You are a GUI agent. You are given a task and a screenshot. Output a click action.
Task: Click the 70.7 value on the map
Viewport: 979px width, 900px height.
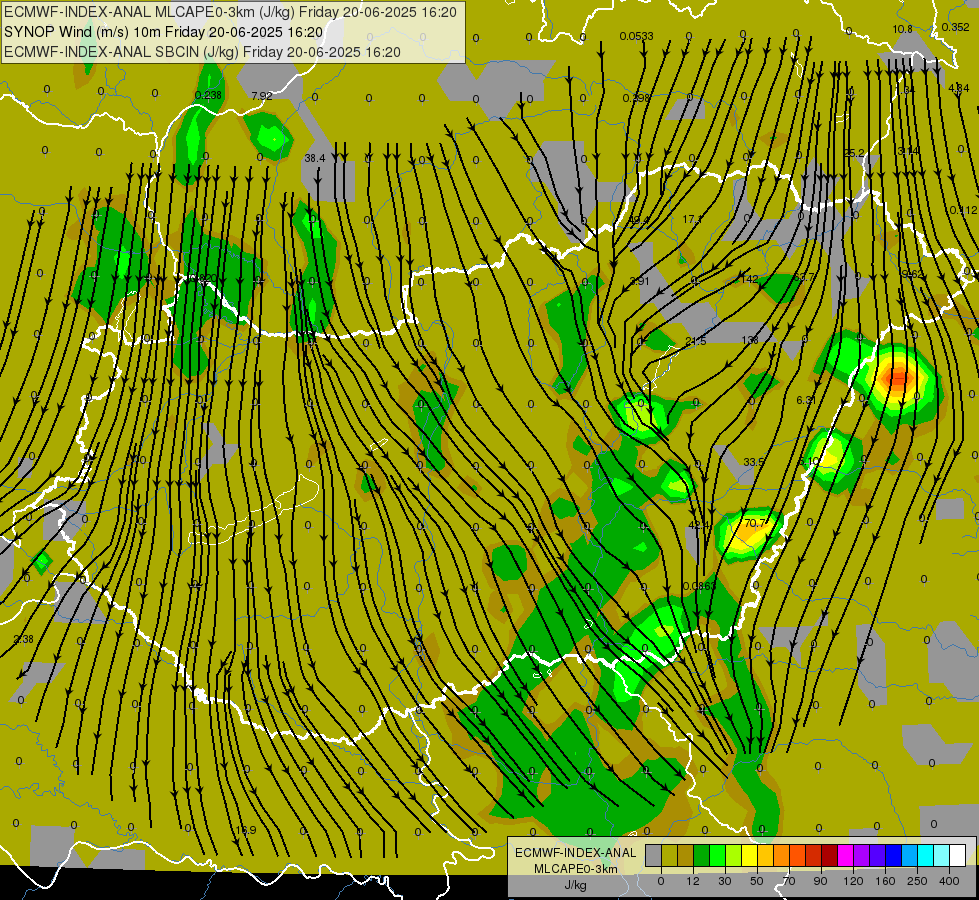755,523
